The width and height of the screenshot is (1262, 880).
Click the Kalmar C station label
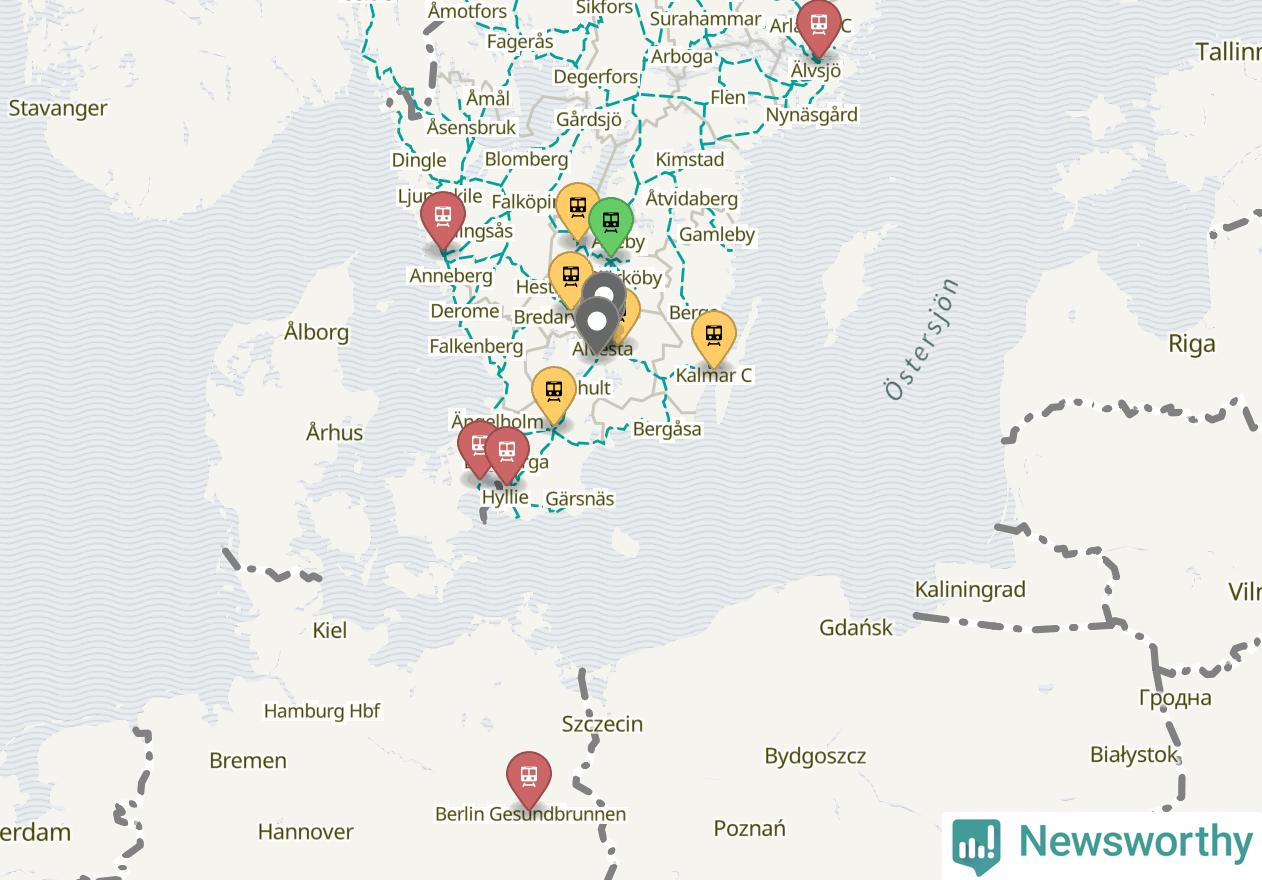714,376
